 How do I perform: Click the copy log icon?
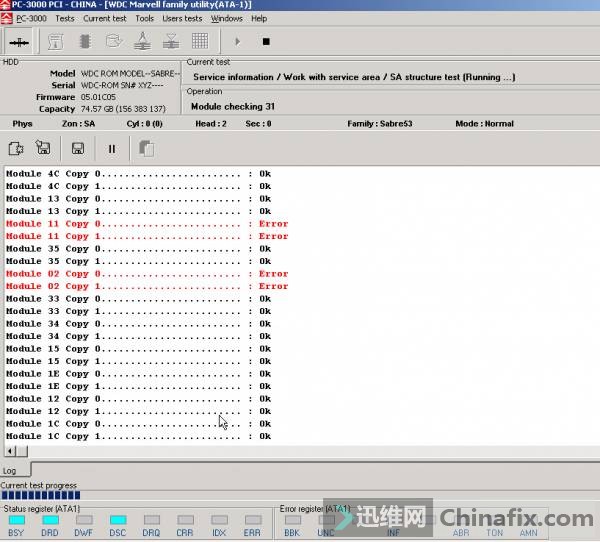tap(146, 149)
